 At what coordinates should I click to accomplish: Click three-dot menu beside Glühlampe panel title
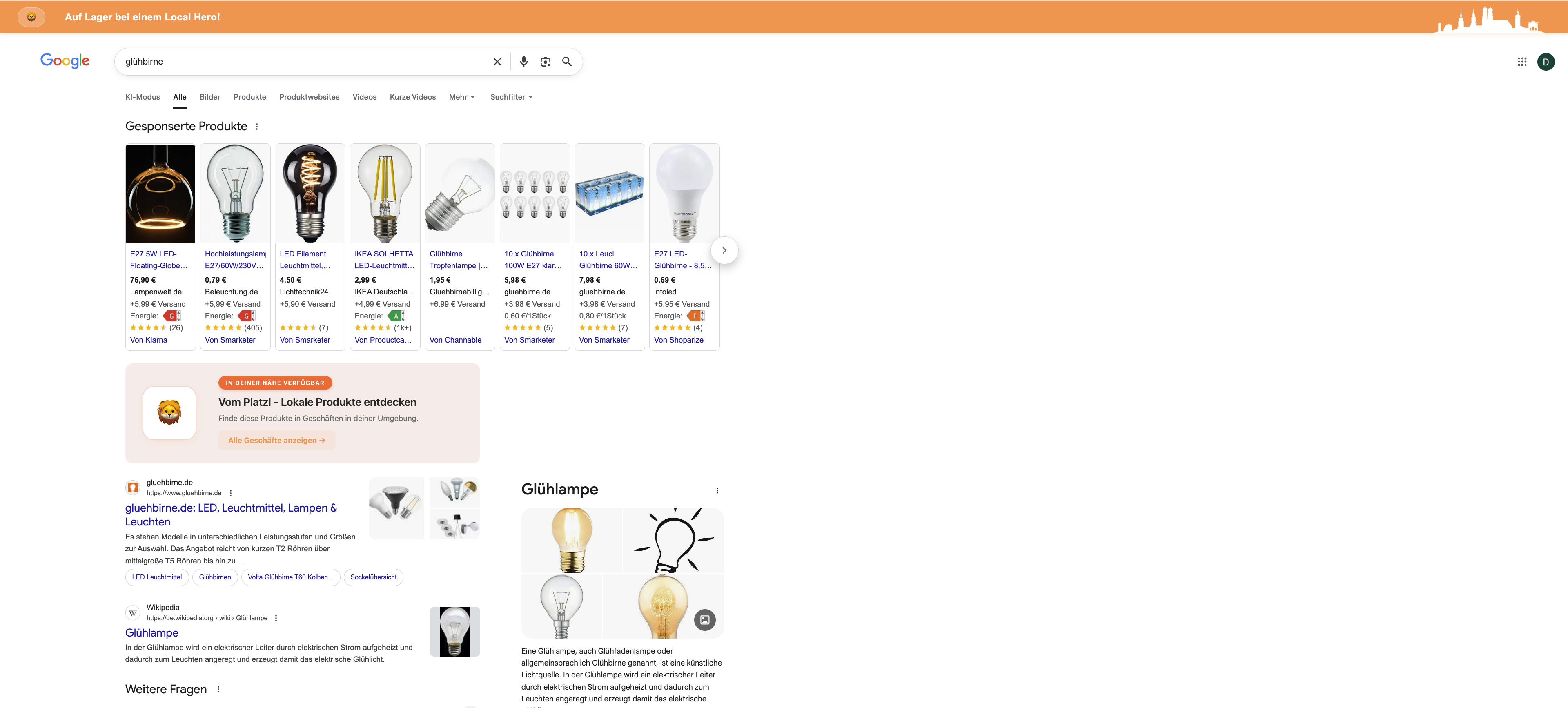click(717, 491)
